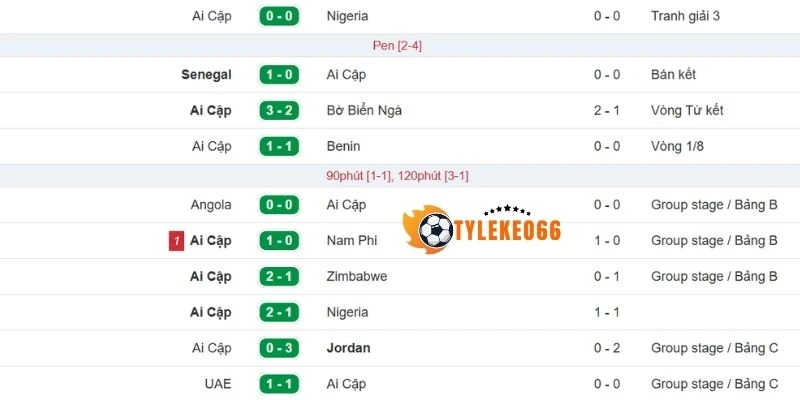Click the 2-1 score badge against Zimbabwe
The image size is (800, 400).
(x=279, y=276)
